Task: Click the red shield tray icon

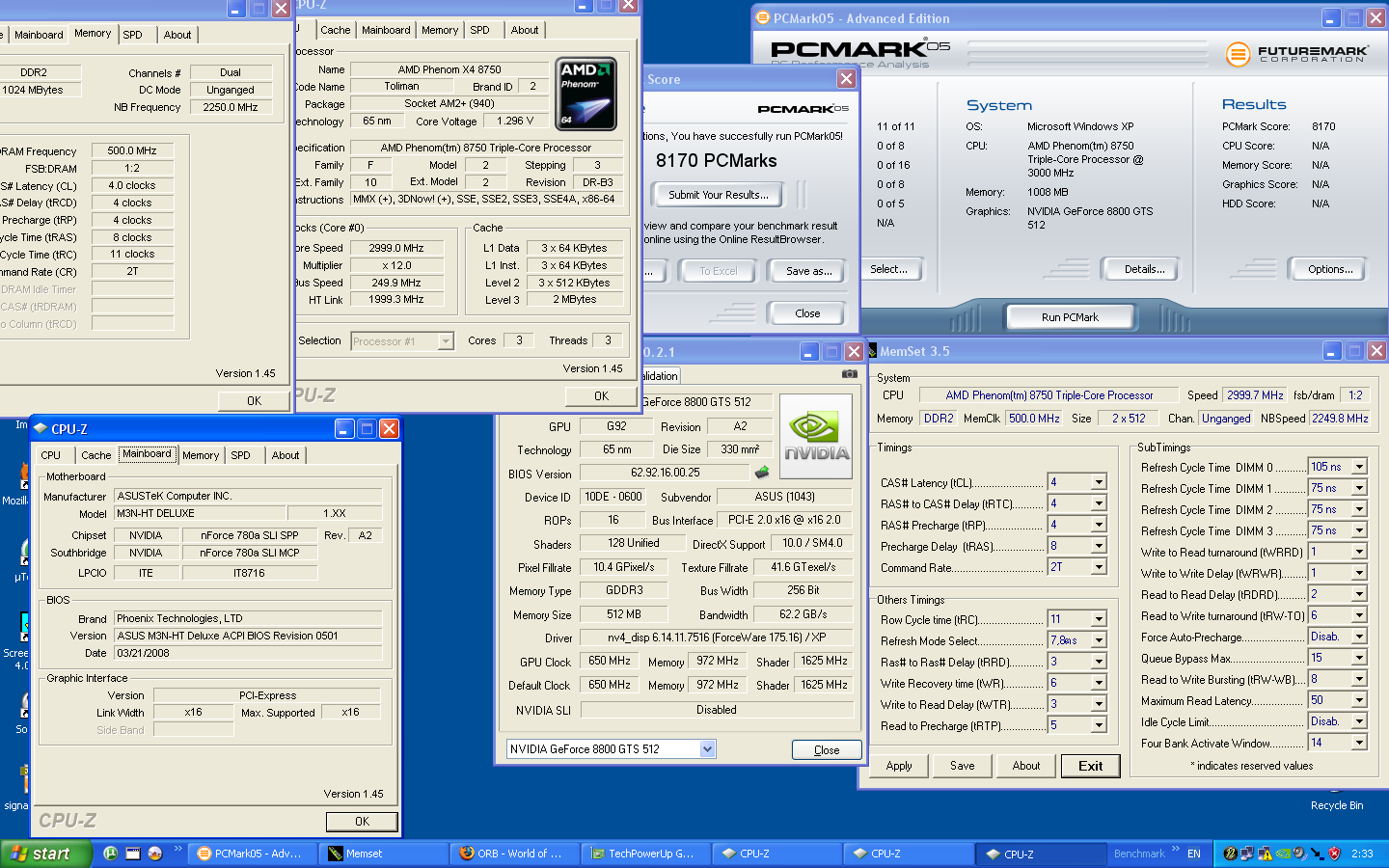Action: (x=1335, y=854)
